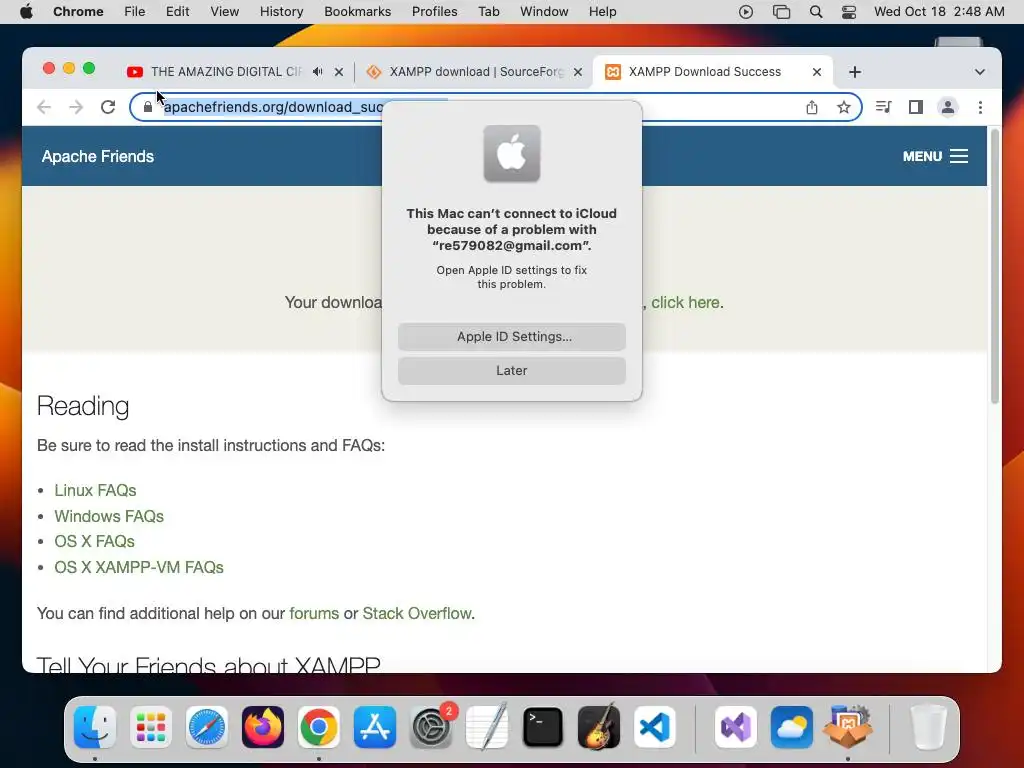Image resolution: width=1024 pixels, height=768 pixels.
Task: Open the Bookmarks menu
Action: point(357,12)
